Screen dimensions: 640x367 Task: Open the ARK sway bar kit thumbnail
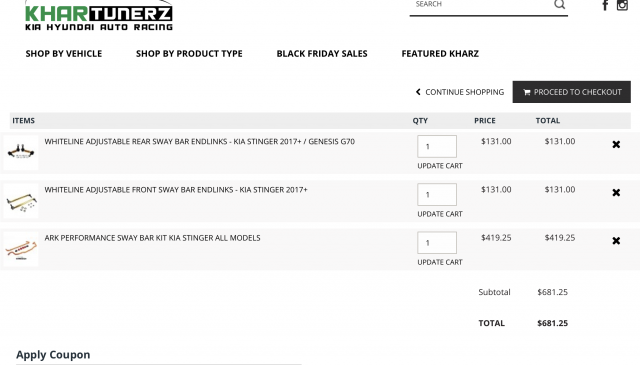[x=21, y=249]
